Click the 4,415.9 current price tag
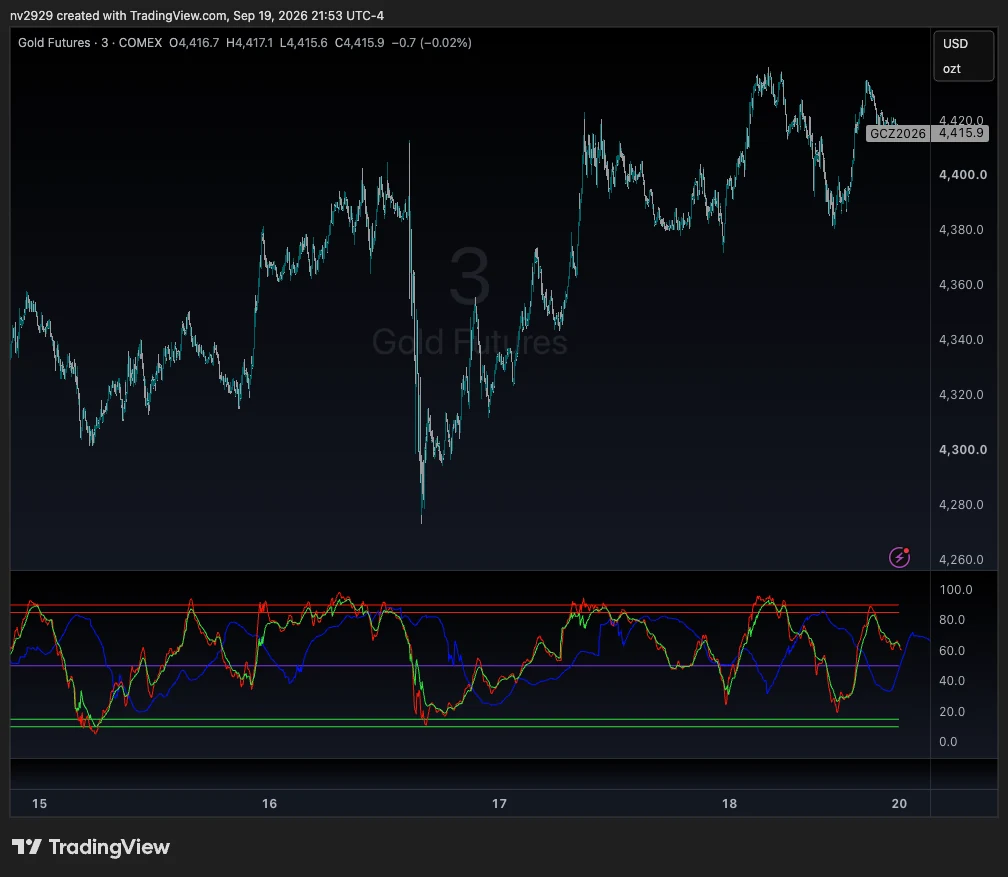 point(960,133)
